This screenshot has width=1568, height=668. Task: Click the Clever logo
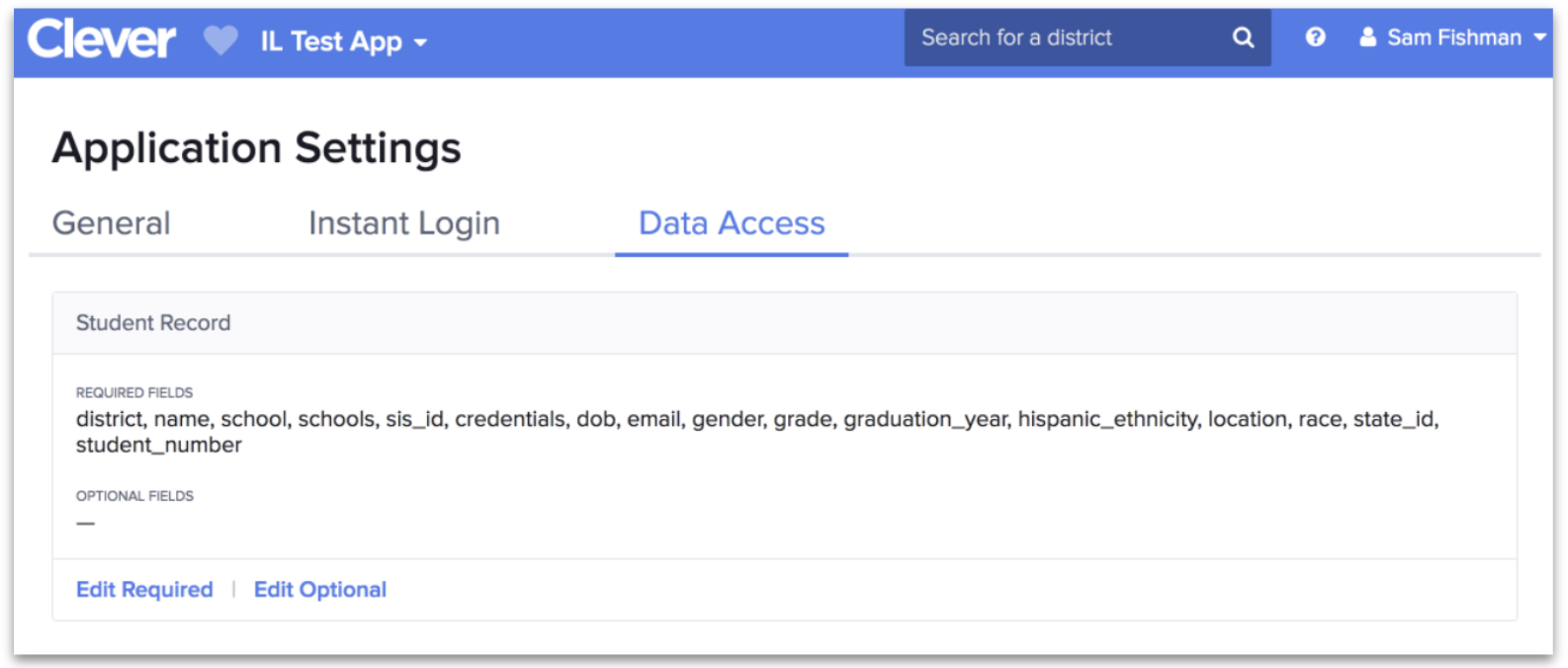tap(101, 40)
